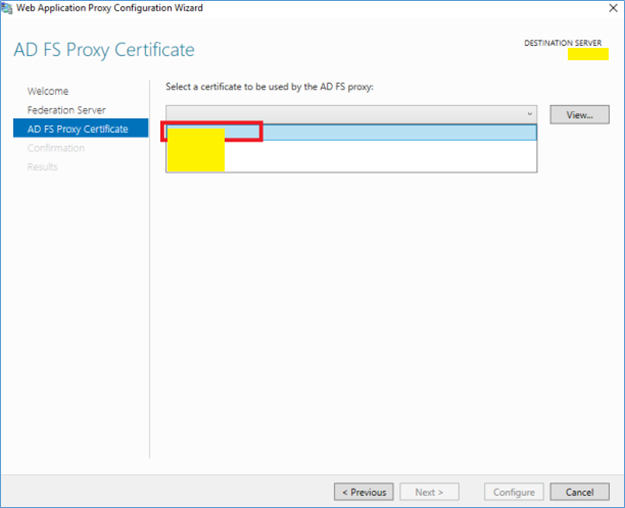Select the AD FS Proxy Certificate step

point(81,128)
